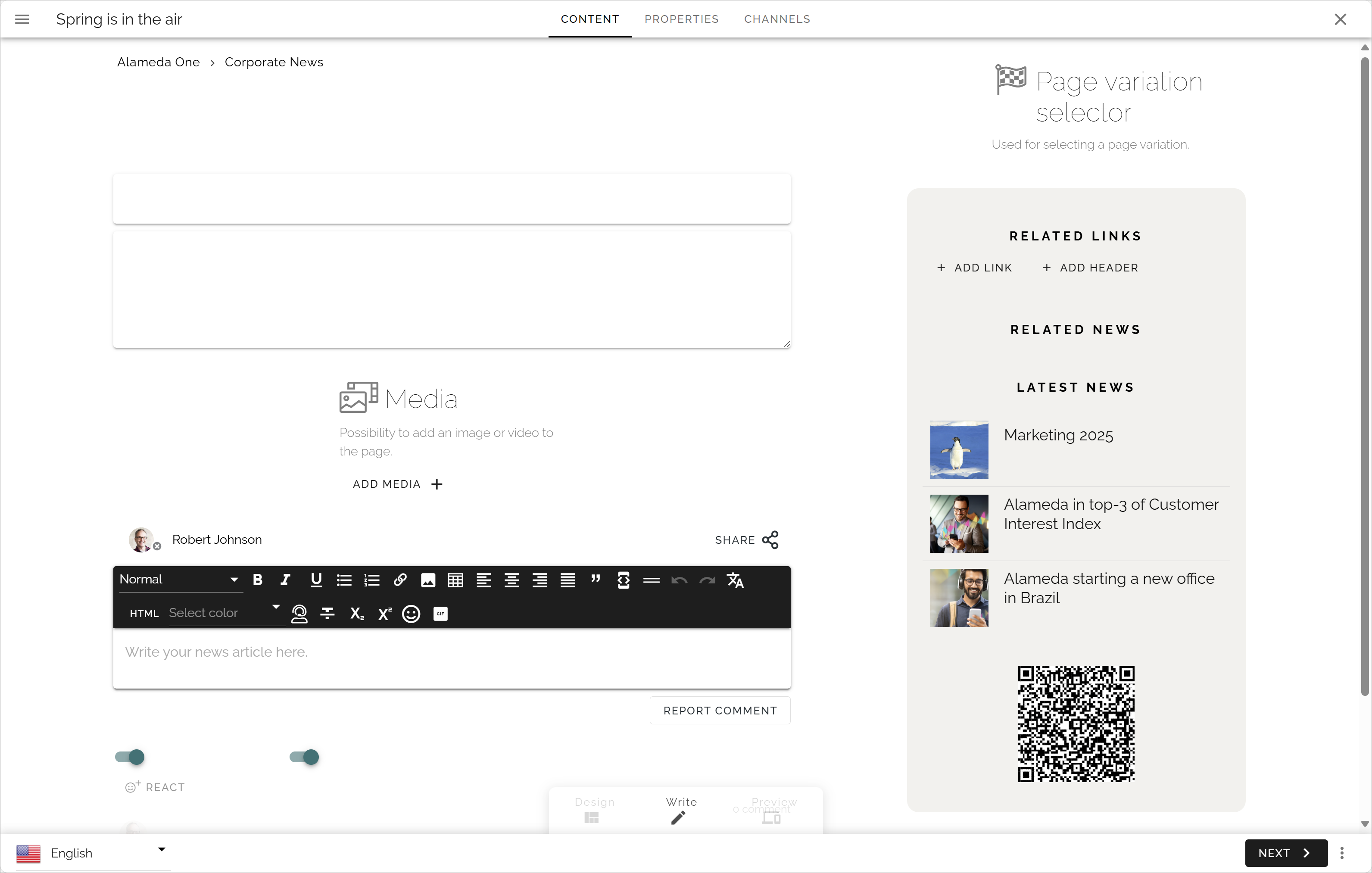Open the hamburger navigation menu
Screen dimensions: 1372x873
pyautogui.click(x=22, y=19)
